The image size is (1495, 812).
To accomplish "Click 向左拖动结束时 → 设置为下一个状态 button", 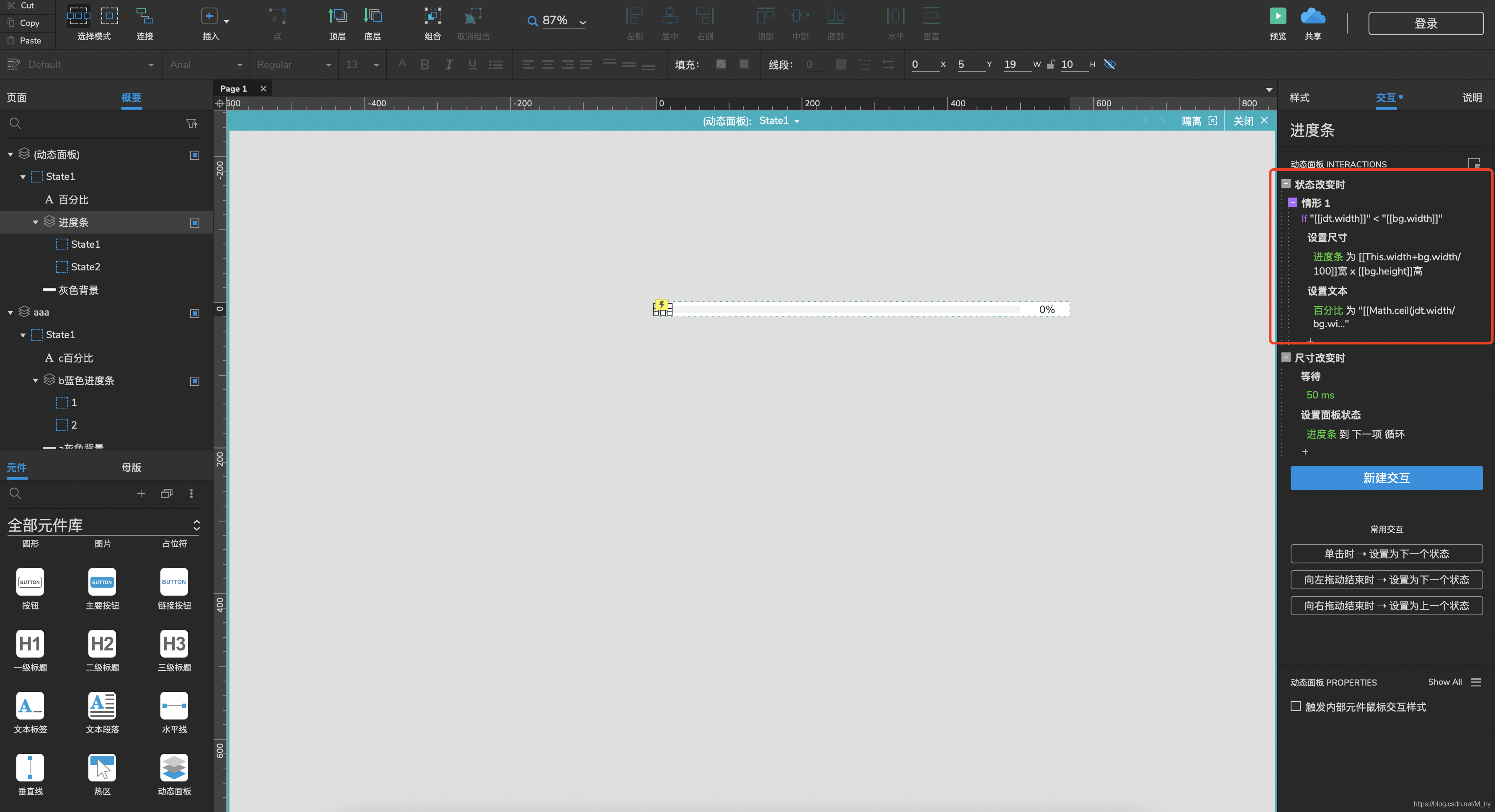I will [x=1386, y=580].
